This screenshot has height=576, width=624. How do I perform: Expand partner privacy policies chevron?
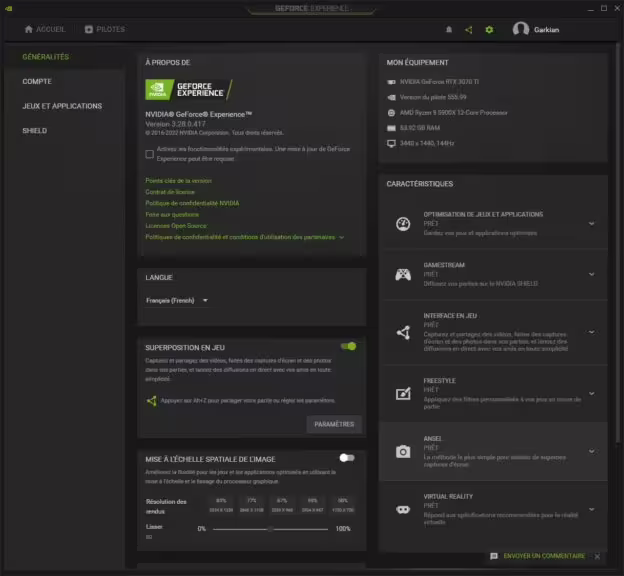[341, 237]
